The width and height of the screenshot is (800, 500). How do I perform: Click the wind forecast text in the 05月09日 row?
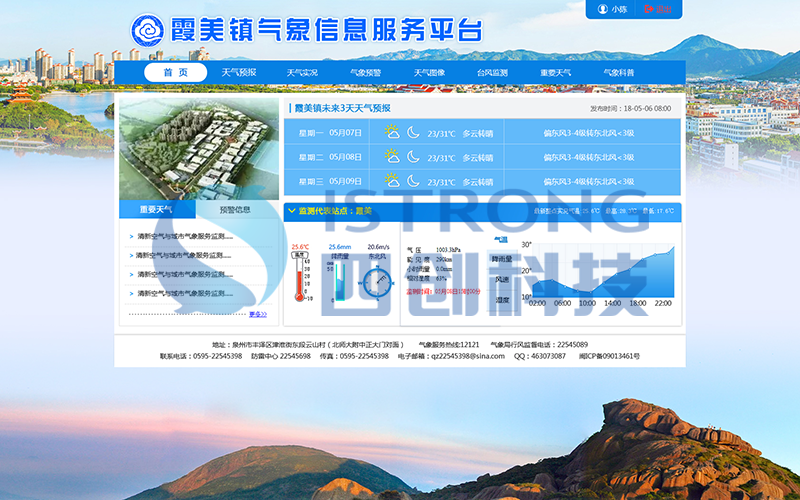(x=589, y=181)
